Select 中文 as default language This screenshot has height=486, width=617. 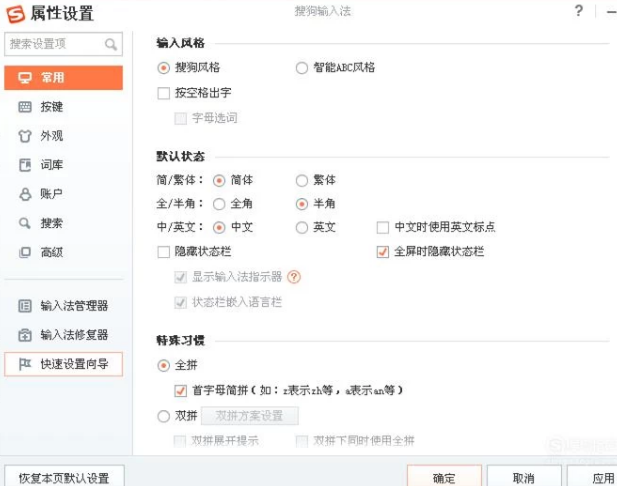(x=219, y=227)
